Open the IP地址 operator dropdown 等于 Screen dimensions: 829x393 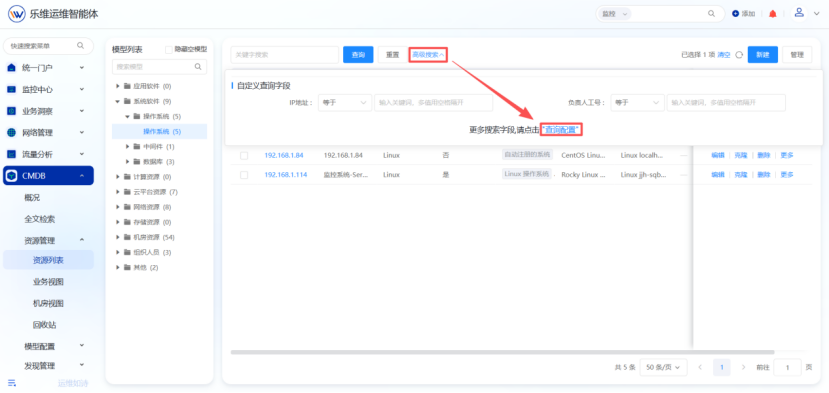click(345, 103)
